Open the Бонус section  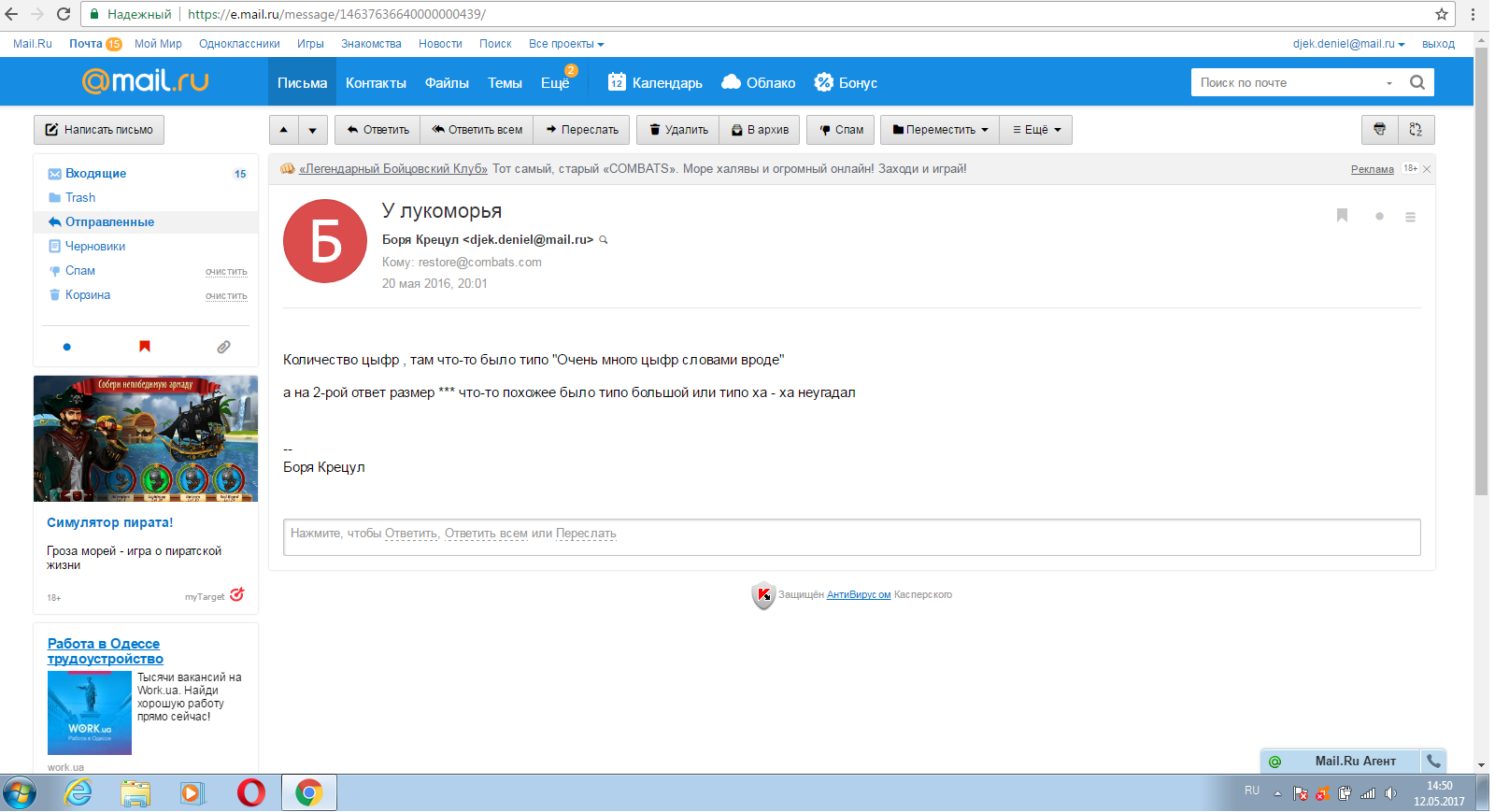(846, 82)
